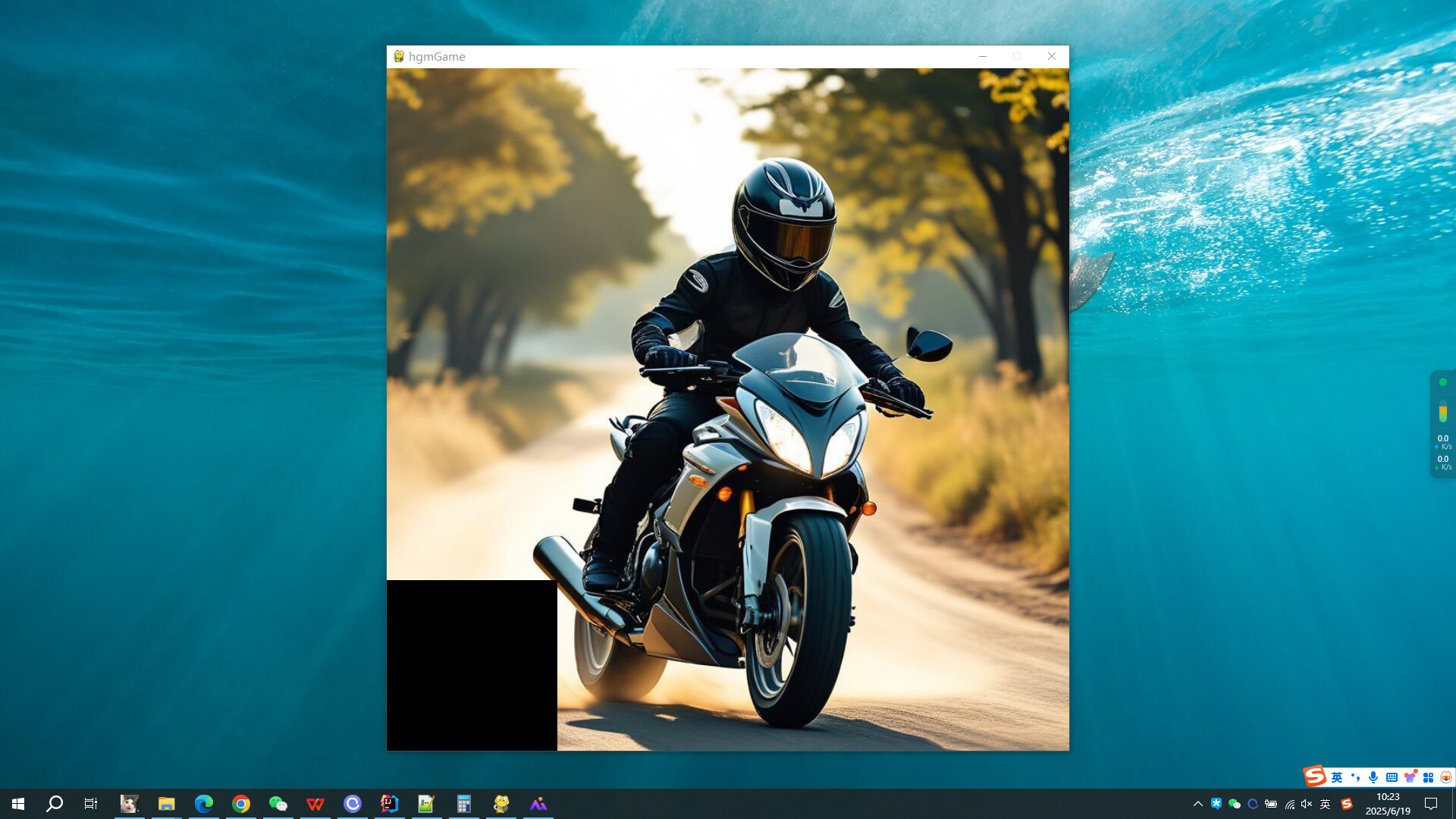
Task: Open WPS Office from the taskbar
Action: (315, 805)
